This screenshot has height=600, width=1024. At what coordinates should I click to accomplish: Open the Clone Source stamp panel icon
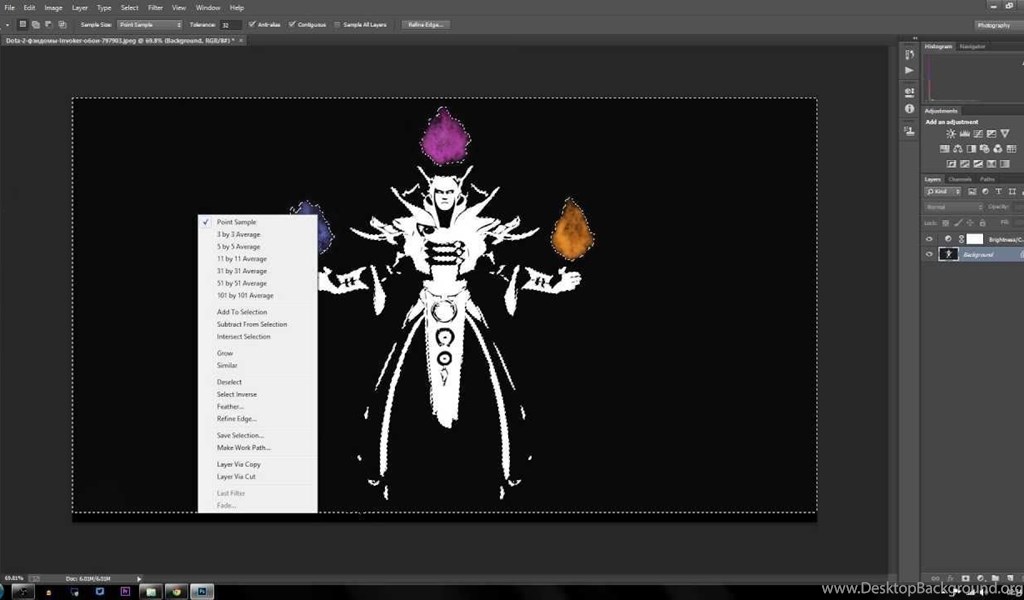pos(910,131)
